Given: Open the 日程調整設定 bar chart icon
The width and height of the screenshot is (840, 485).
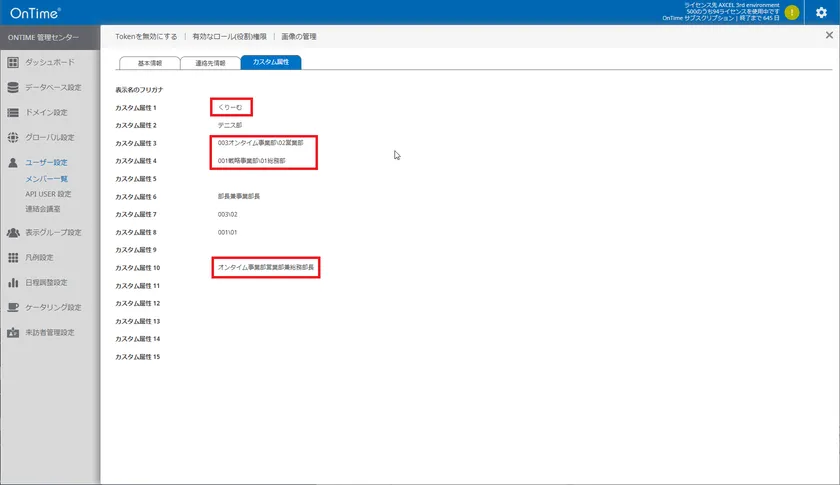Looking at the screenshot, I should pos(13,282).
